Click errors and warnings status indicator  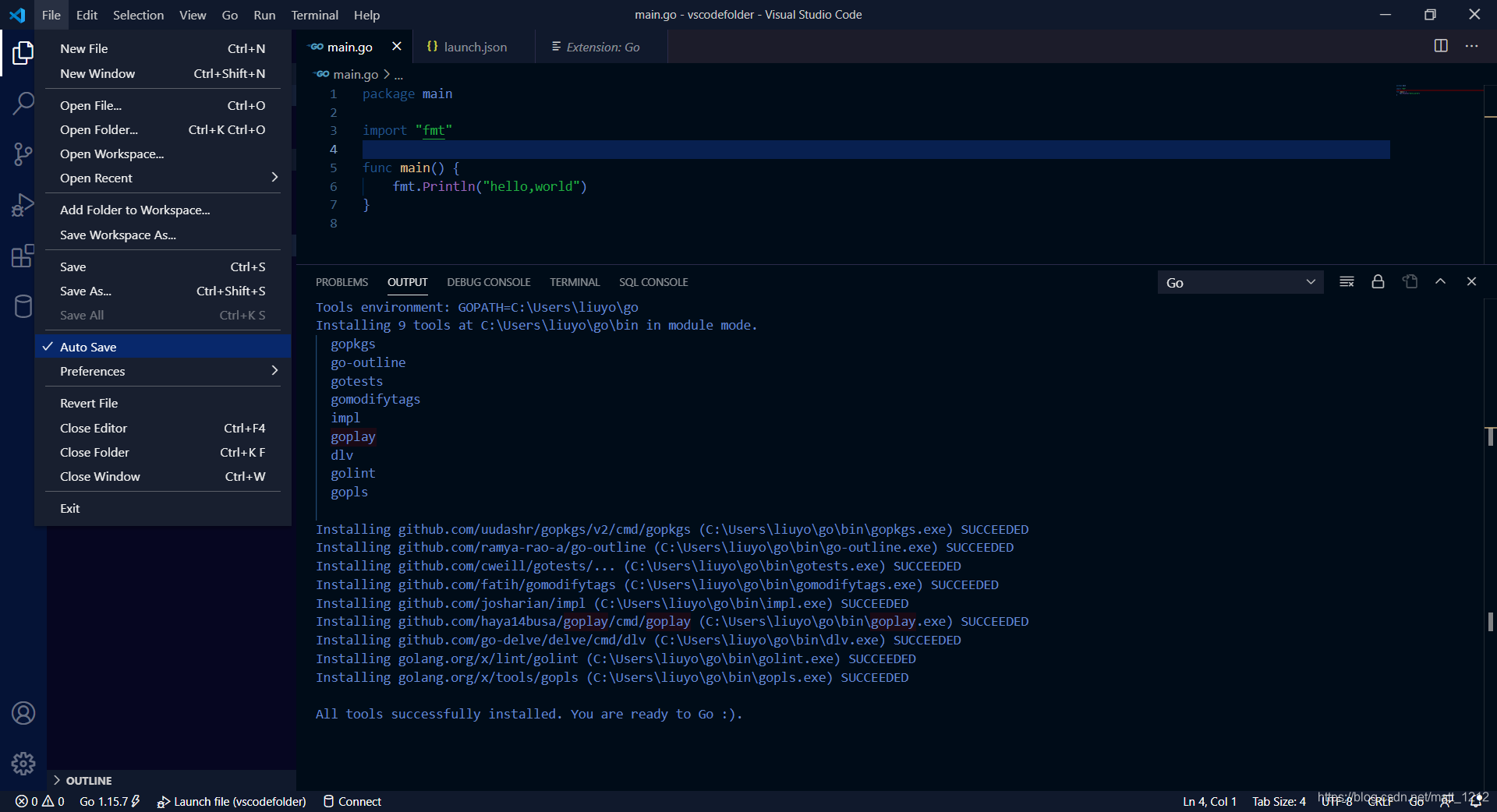[40, 801]
